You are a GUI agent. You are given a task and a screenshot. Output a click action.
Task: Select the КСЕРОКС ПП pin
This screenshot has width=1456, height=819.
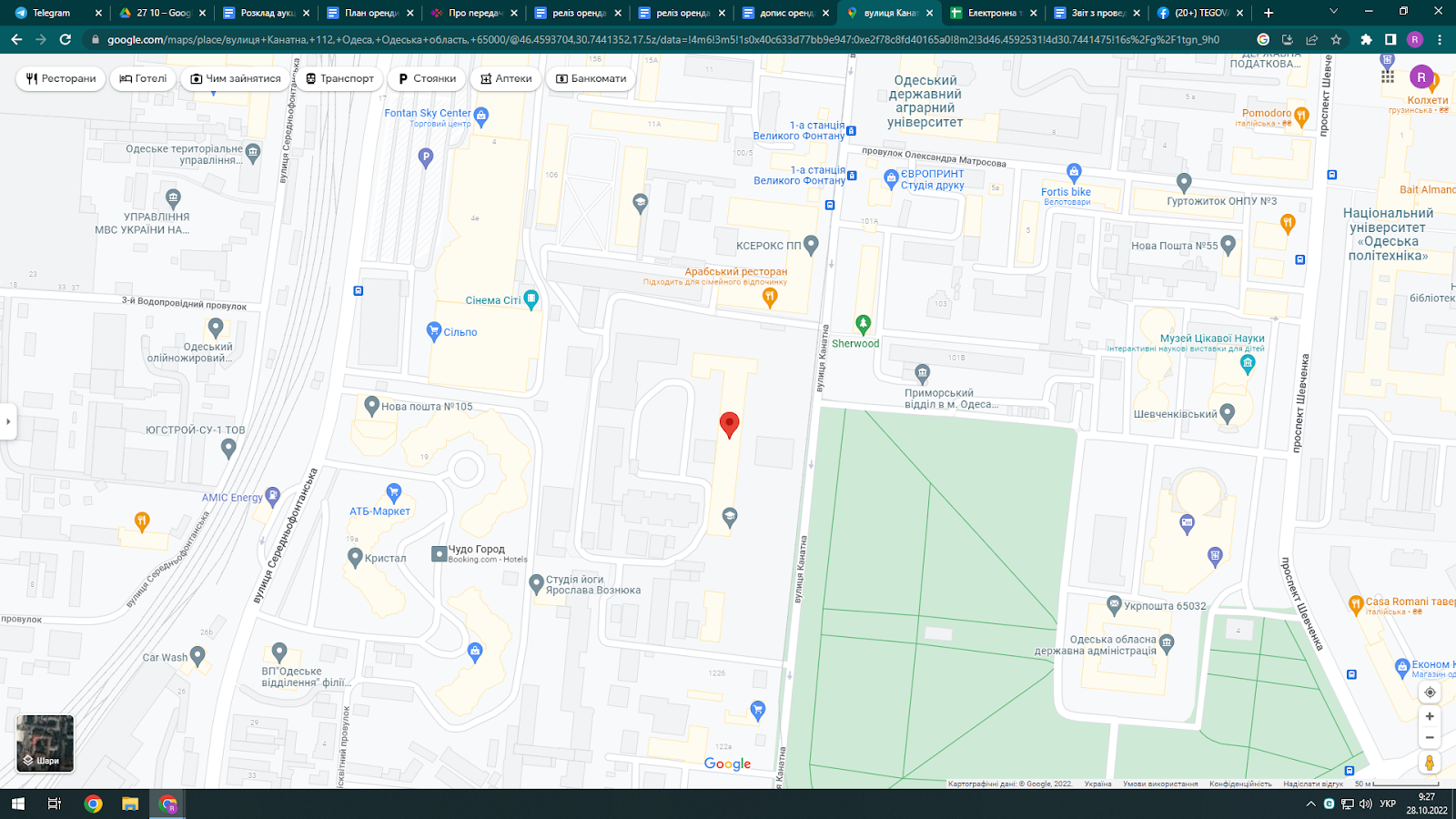coord(811,244)
